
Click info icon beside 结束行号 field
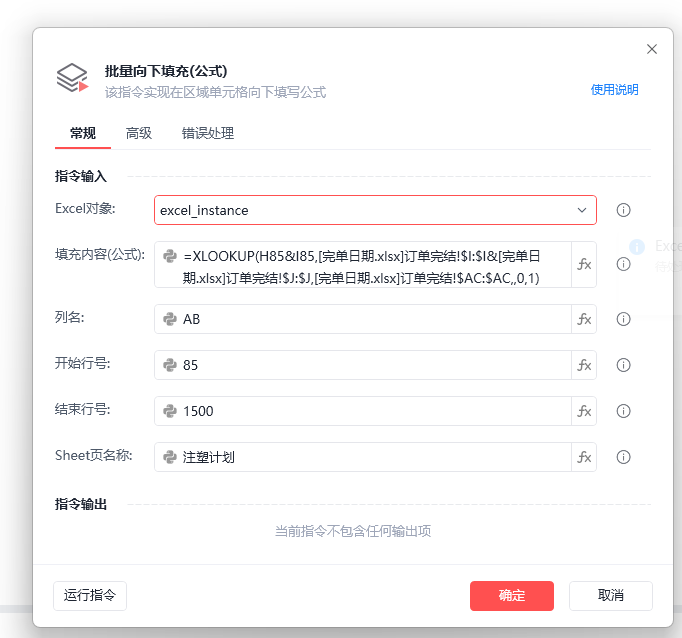tap(623, 411)
